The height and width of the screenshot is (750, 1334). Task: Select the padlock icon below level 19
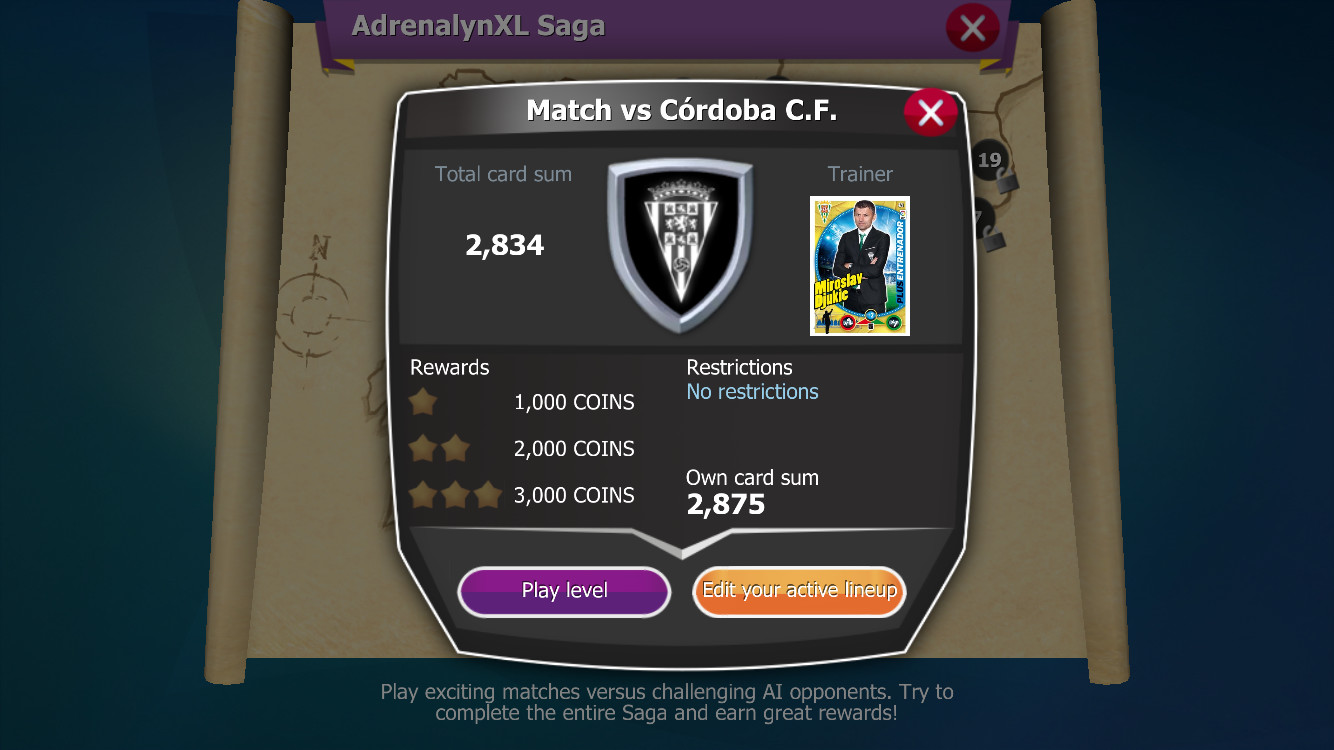coord(1006,182)
